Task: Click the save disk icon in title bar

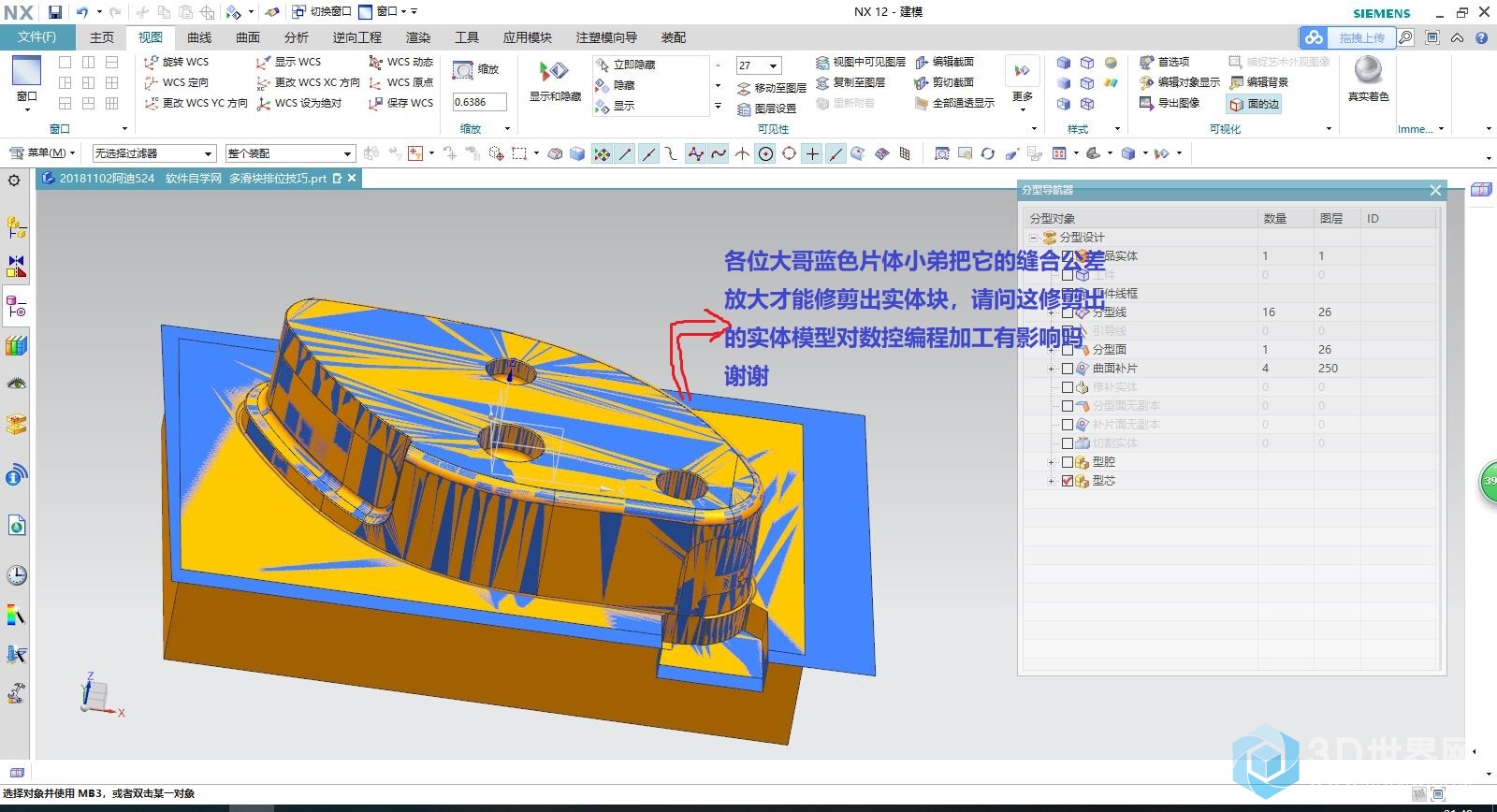Action: pyautogui.click(x=55, y=12)
